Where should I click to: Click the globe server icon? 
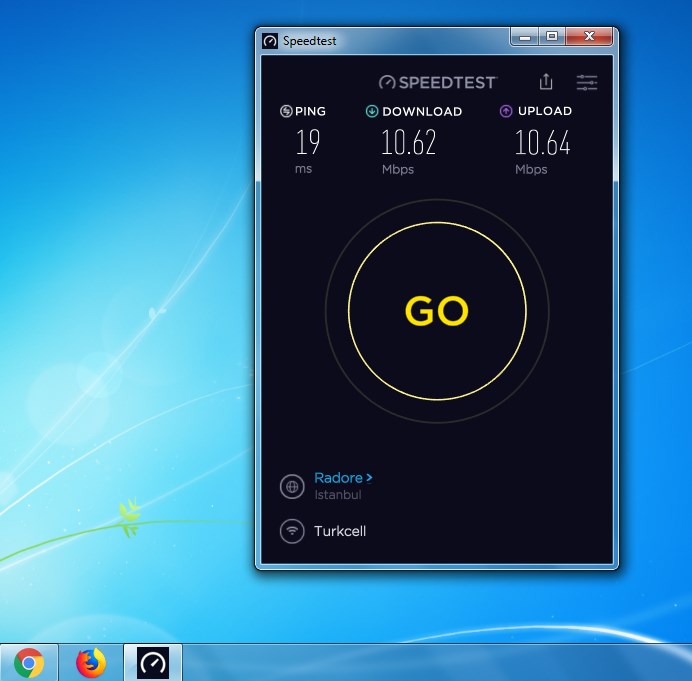[x=292, y=486]
